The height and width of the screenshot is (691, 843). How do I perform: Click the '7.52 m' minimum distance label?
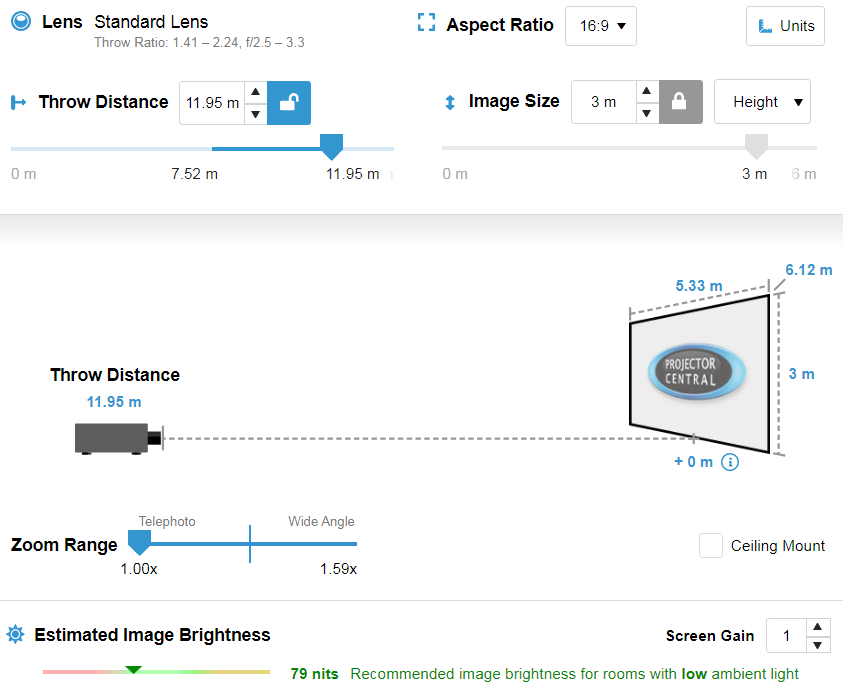click(195, 174)
